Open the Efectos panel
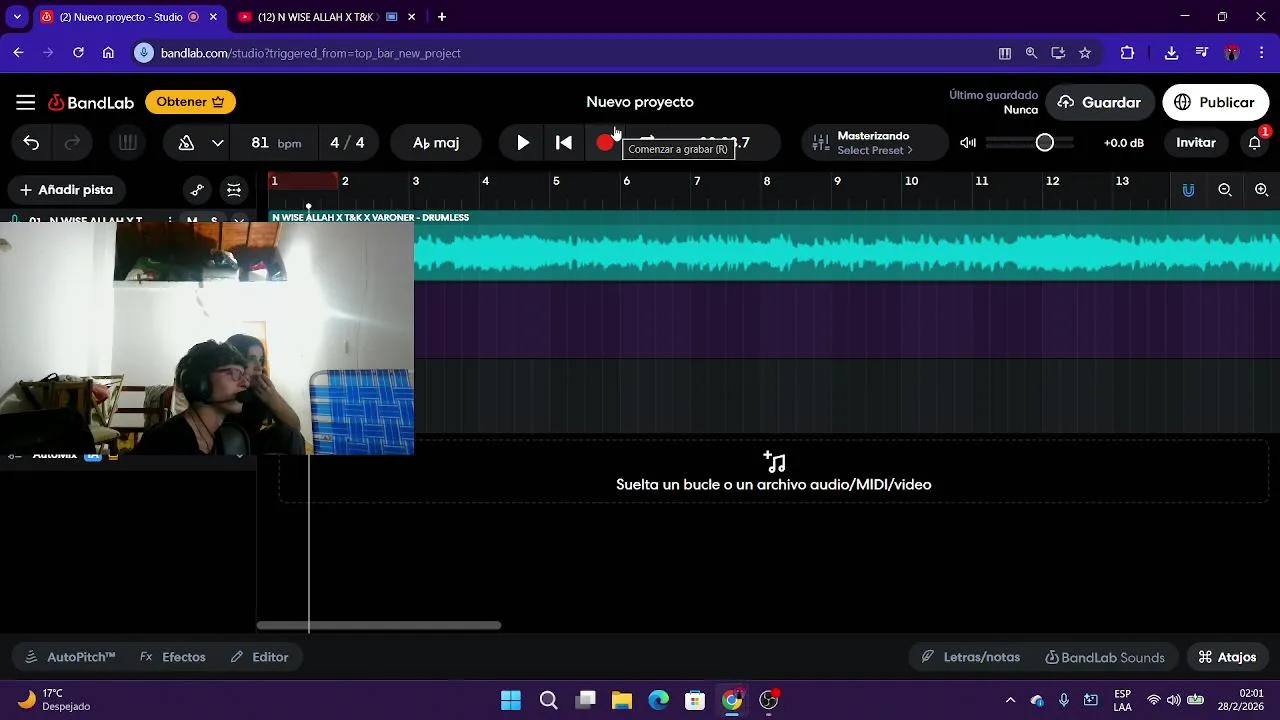Viewport: 1280px width, 720px height. tap(173, 657)
